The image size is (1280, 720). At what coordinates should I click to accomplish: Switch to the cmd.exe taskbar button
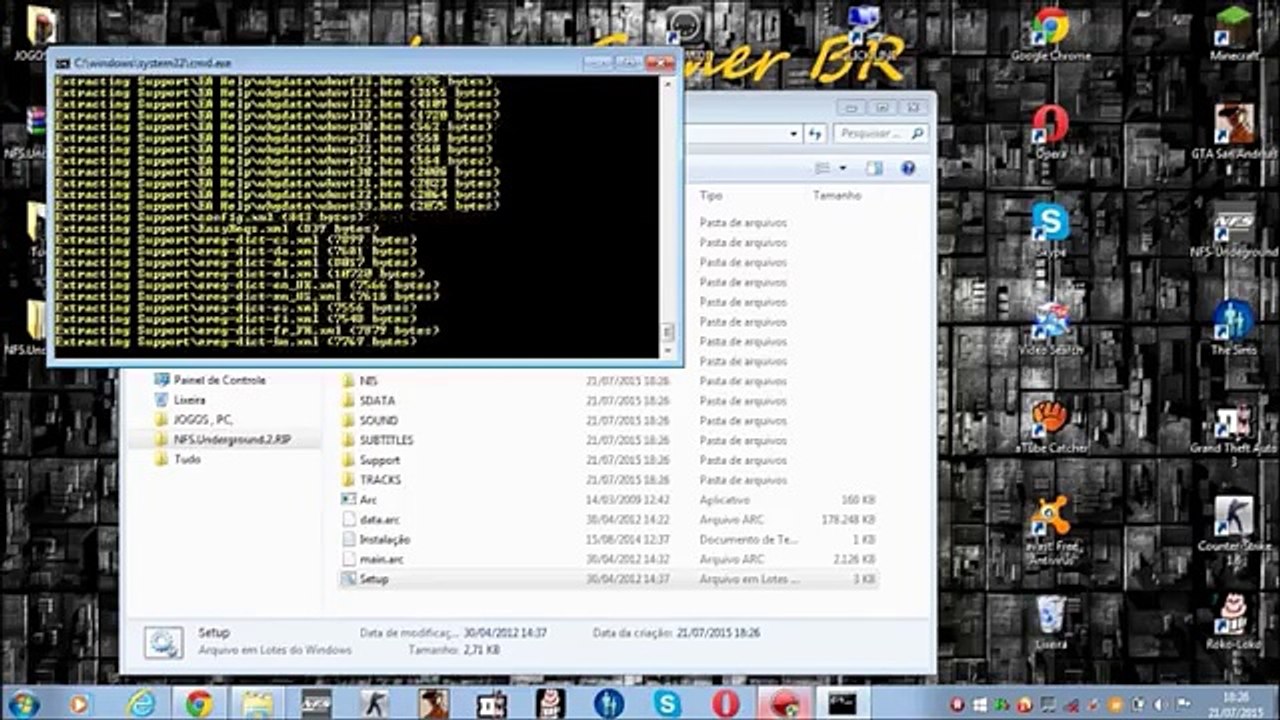tap(843, 703)
